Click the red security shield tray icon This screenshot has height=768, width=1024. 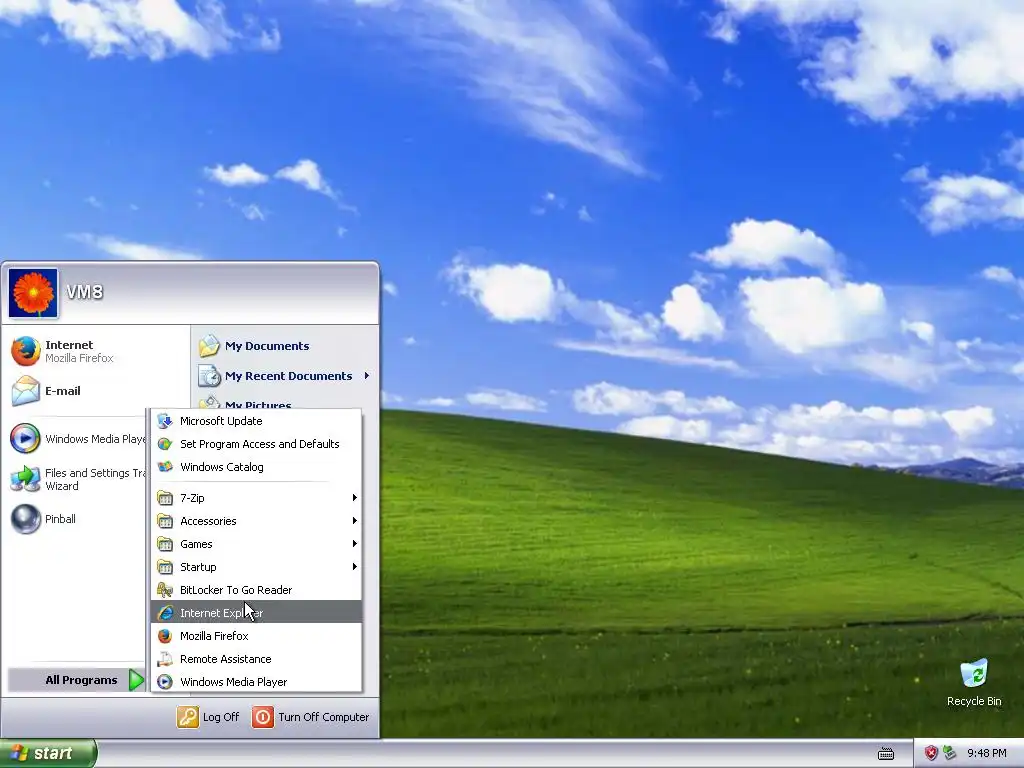tap(931, 753)
